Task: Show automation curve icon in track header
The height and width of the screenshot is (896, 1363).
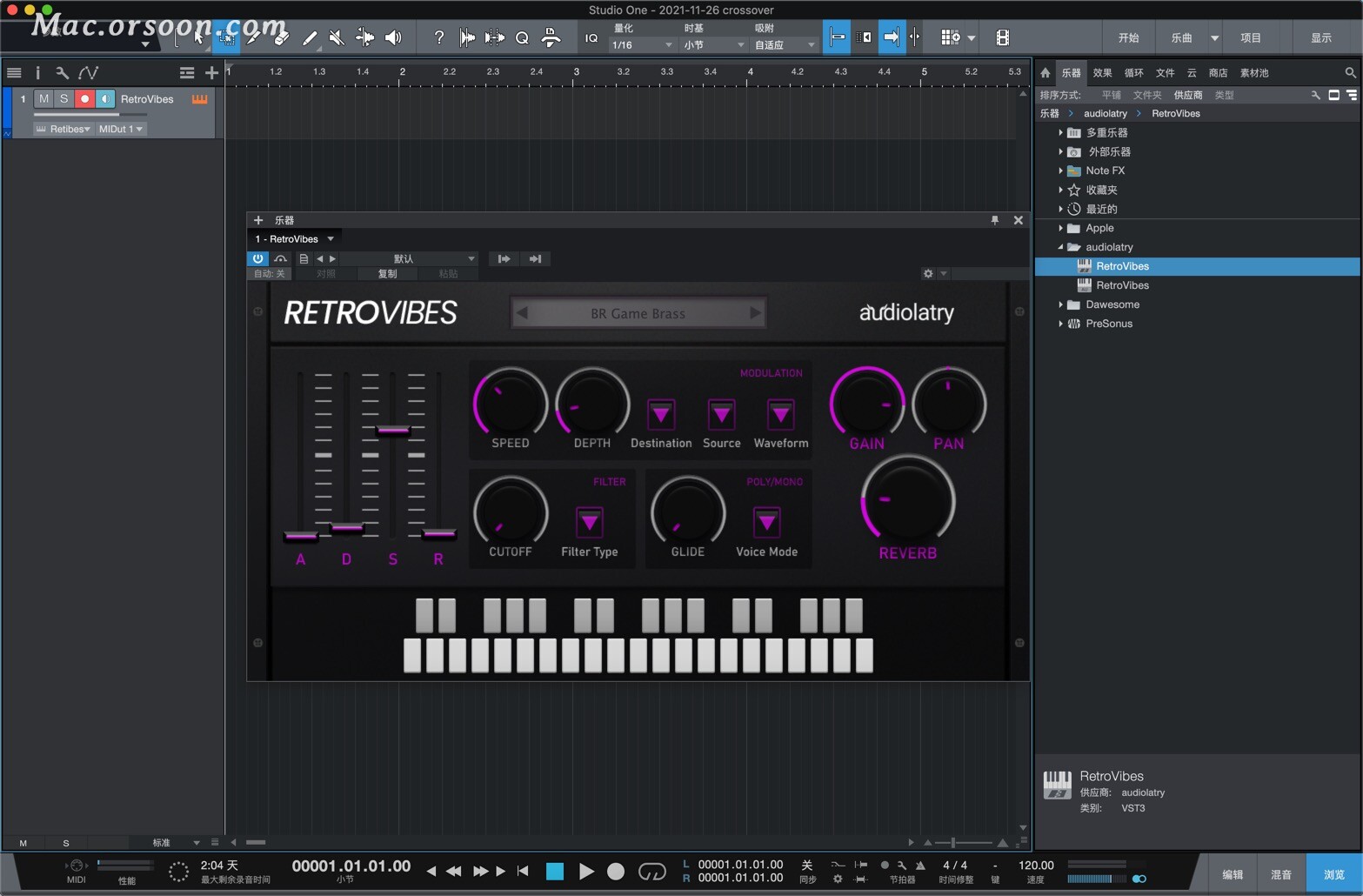Action: pos(88,73)
